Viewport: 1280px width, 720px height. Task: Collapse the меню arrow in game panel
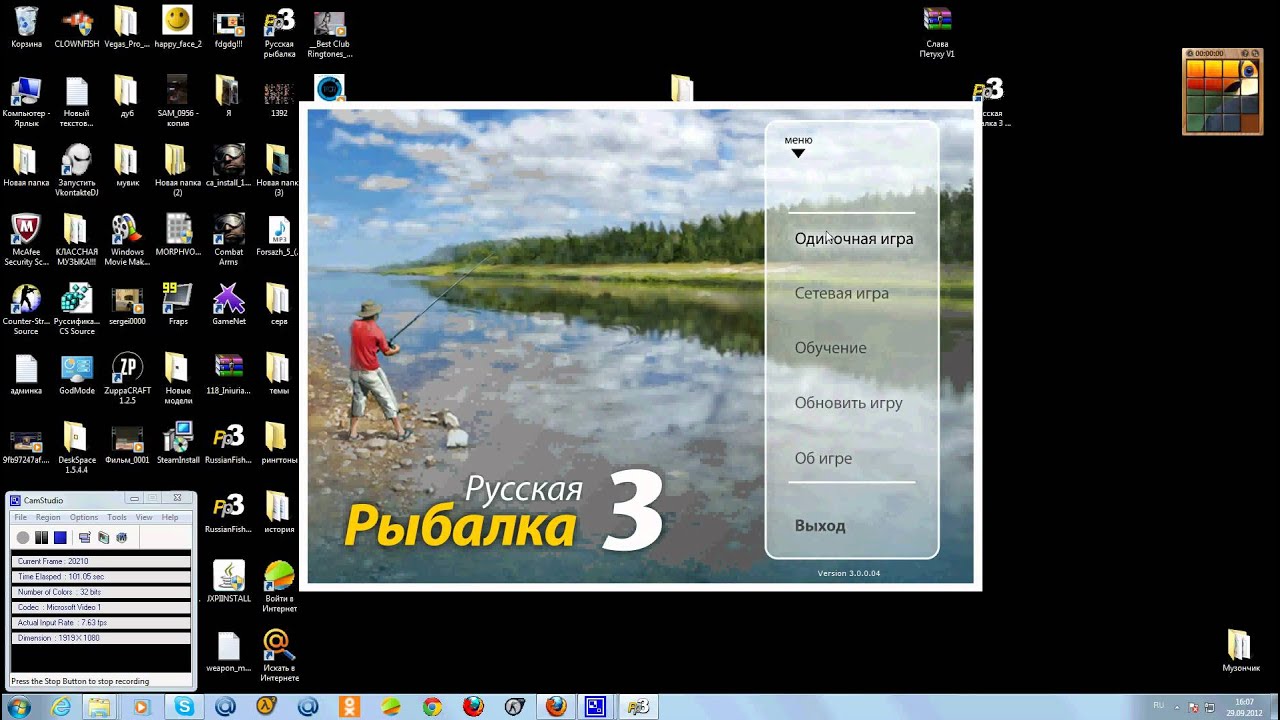[798, 153]
